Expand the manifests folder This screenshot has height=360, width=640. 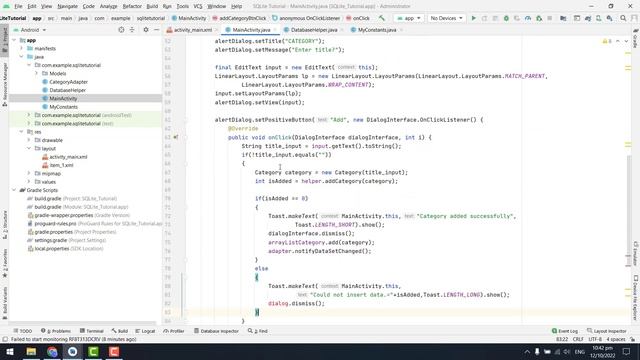(22, 48)
